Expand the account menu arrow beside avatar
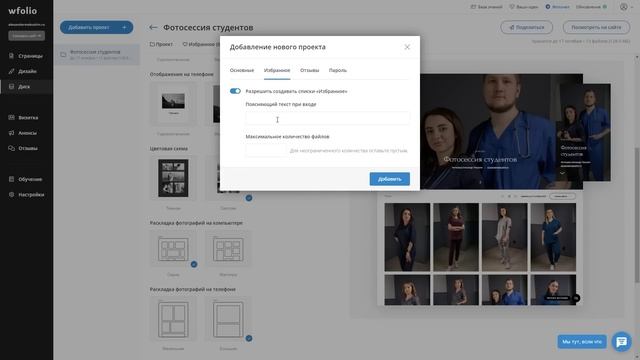 coord(632,7)
